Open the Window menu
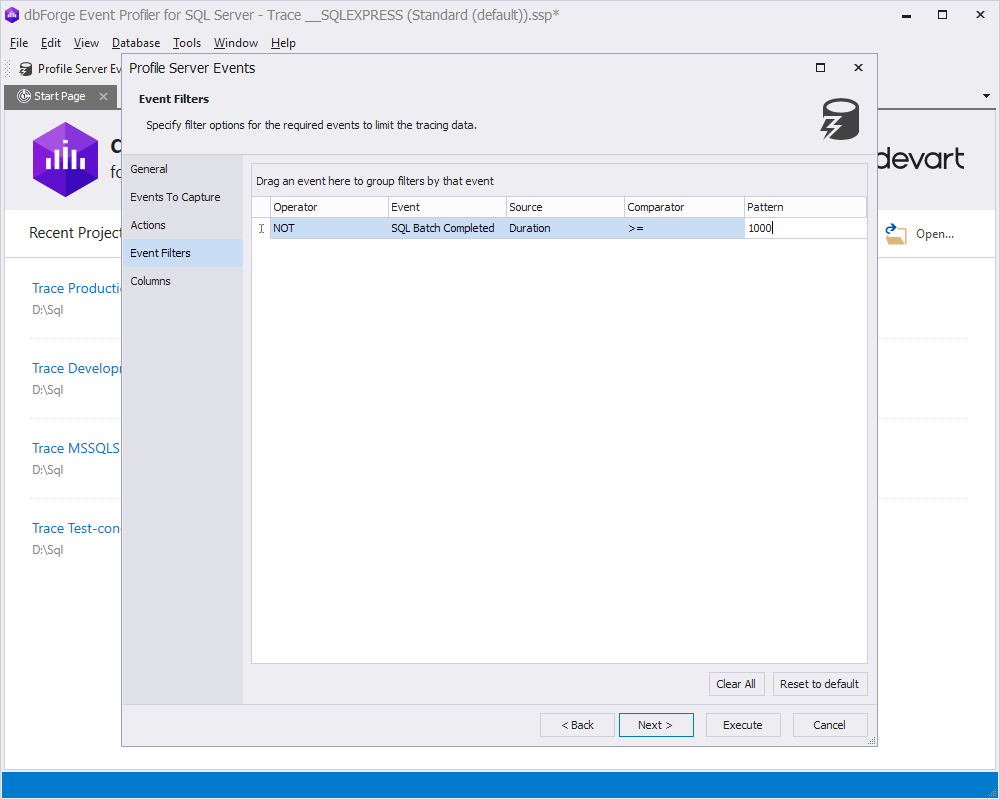This screenshot has width=1000, height=800. point(235,43)
